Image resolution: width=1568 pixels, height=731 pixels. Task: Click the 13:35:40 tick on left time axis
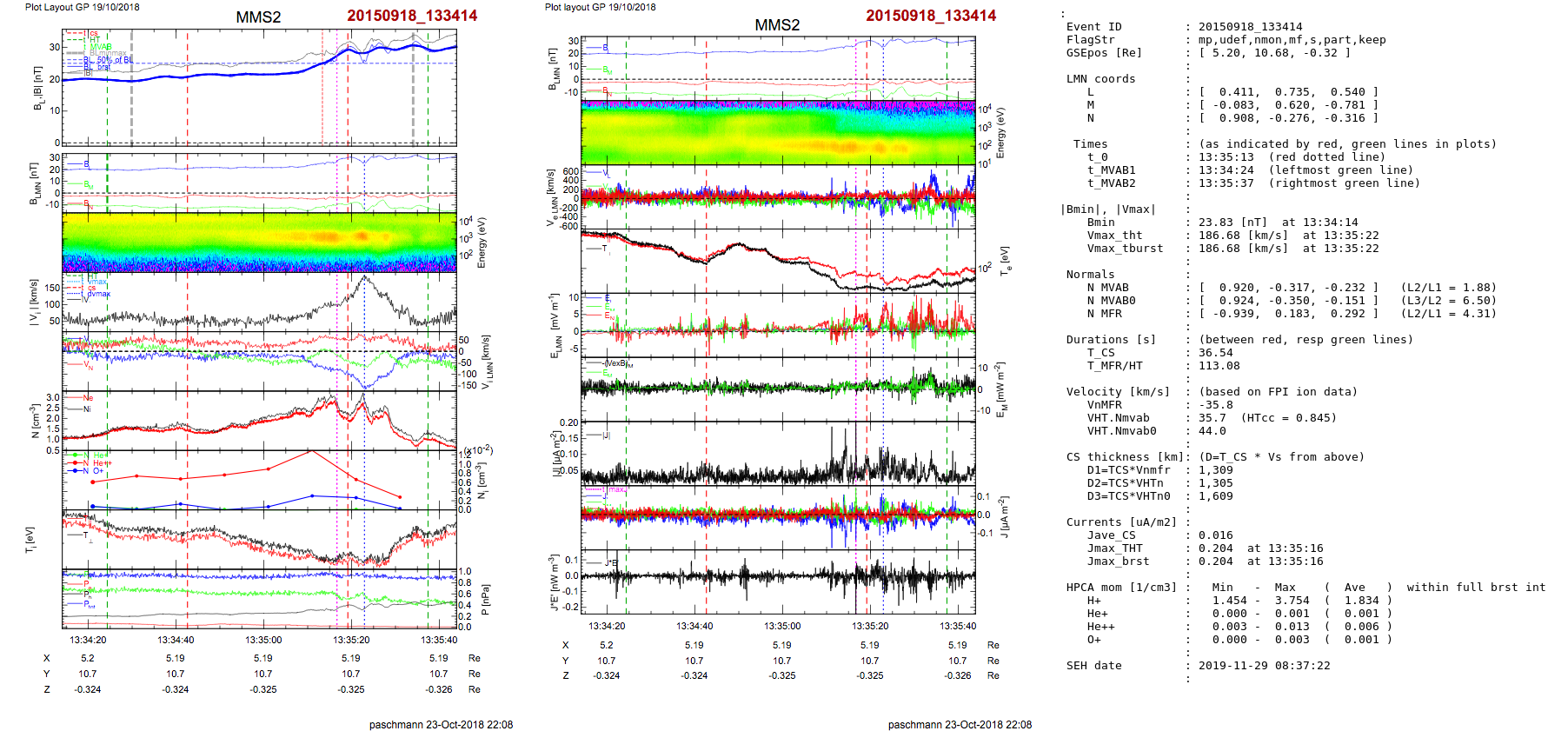click(439, 640)
